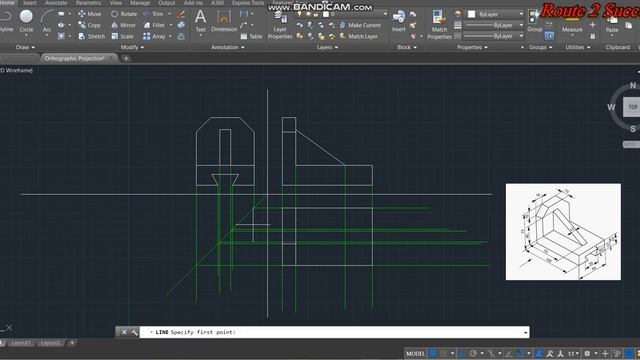
Task: Click the command line customize wrench icon
Action: (134, 332)
